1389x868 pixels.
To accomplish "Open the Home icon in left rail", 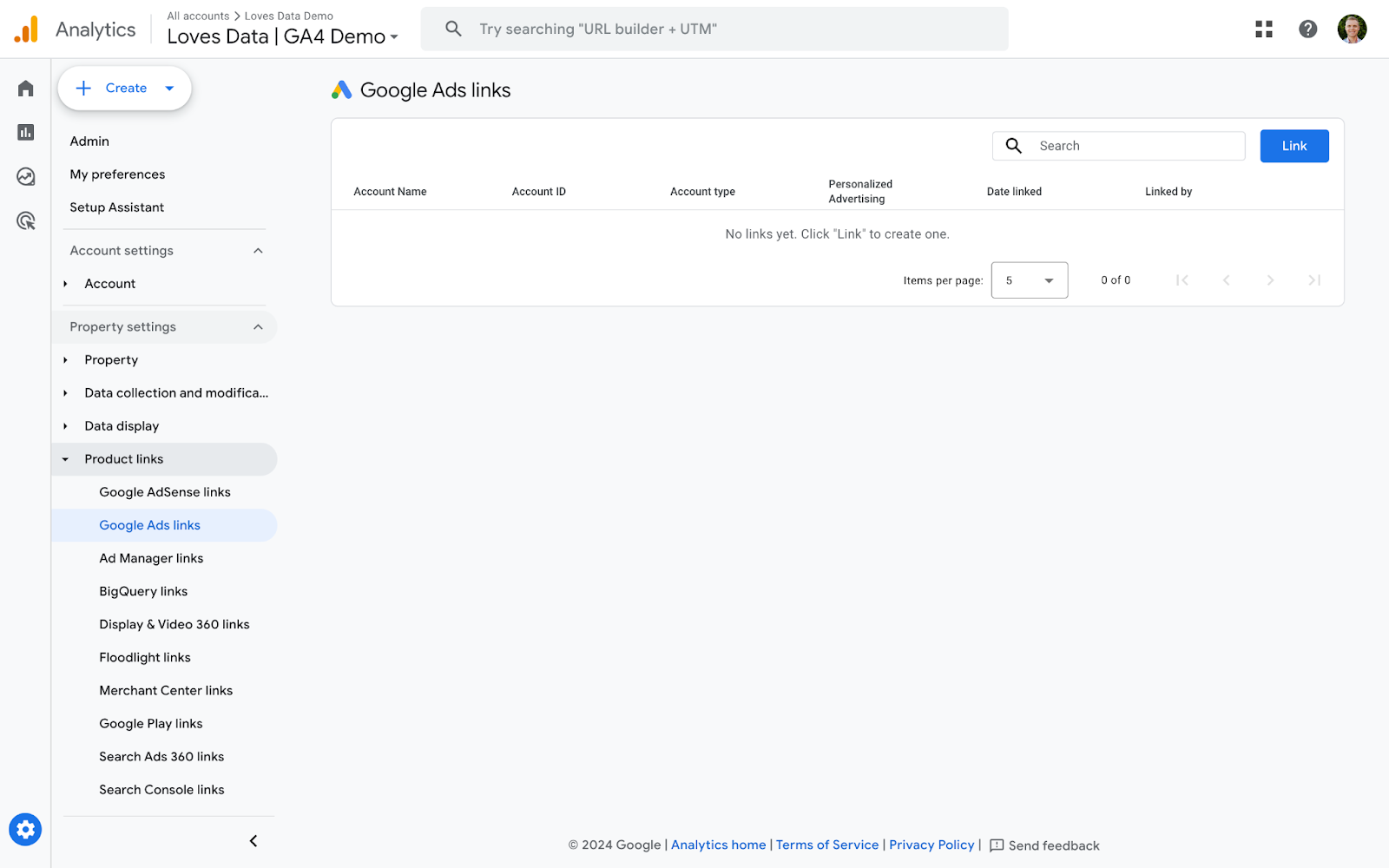I will click(25, 88).
